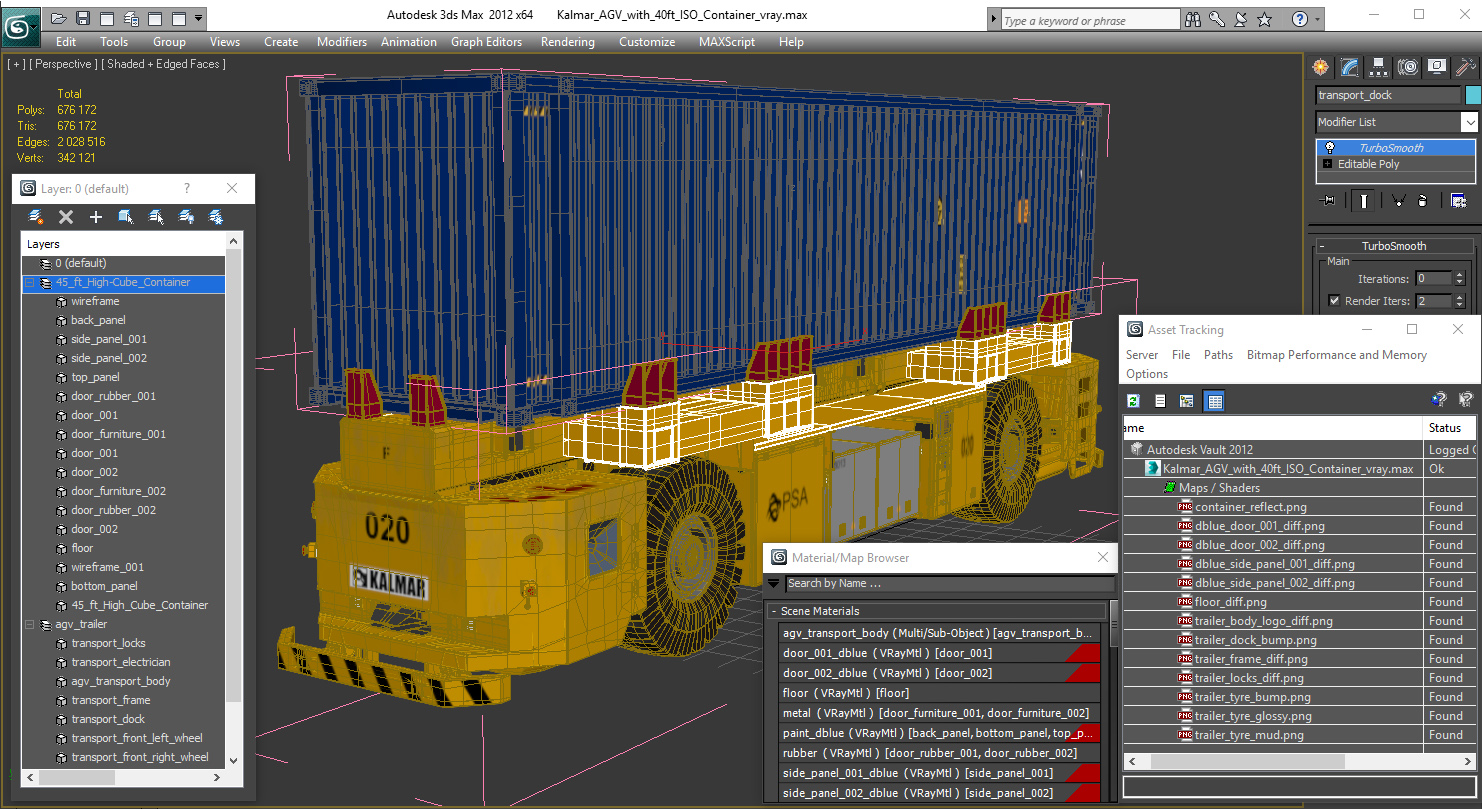Click the Layers column header

tap(124, 244)
